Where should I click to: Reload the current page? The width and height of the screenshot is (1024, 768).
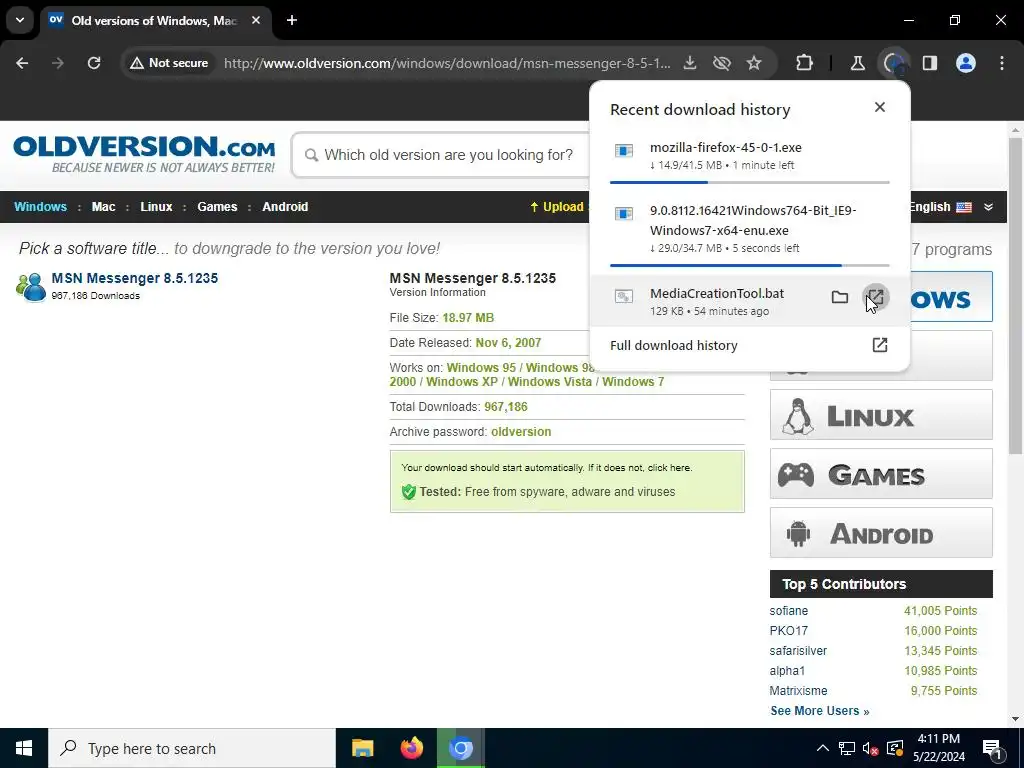[x=94, y=63]
